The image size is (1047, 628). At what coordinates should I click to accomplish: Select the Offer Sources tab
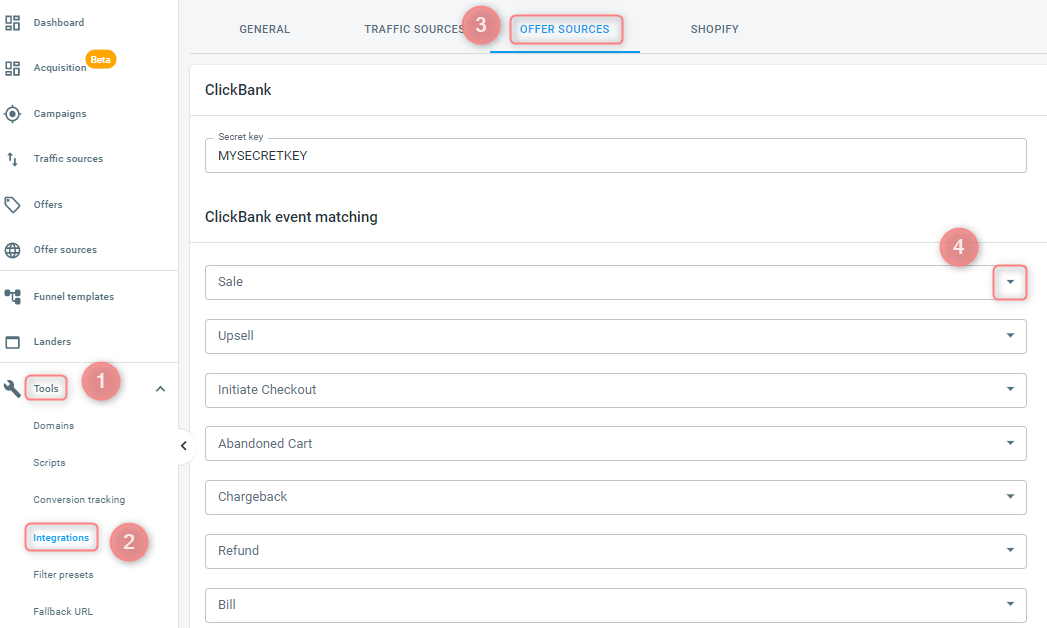click(565, 29)
